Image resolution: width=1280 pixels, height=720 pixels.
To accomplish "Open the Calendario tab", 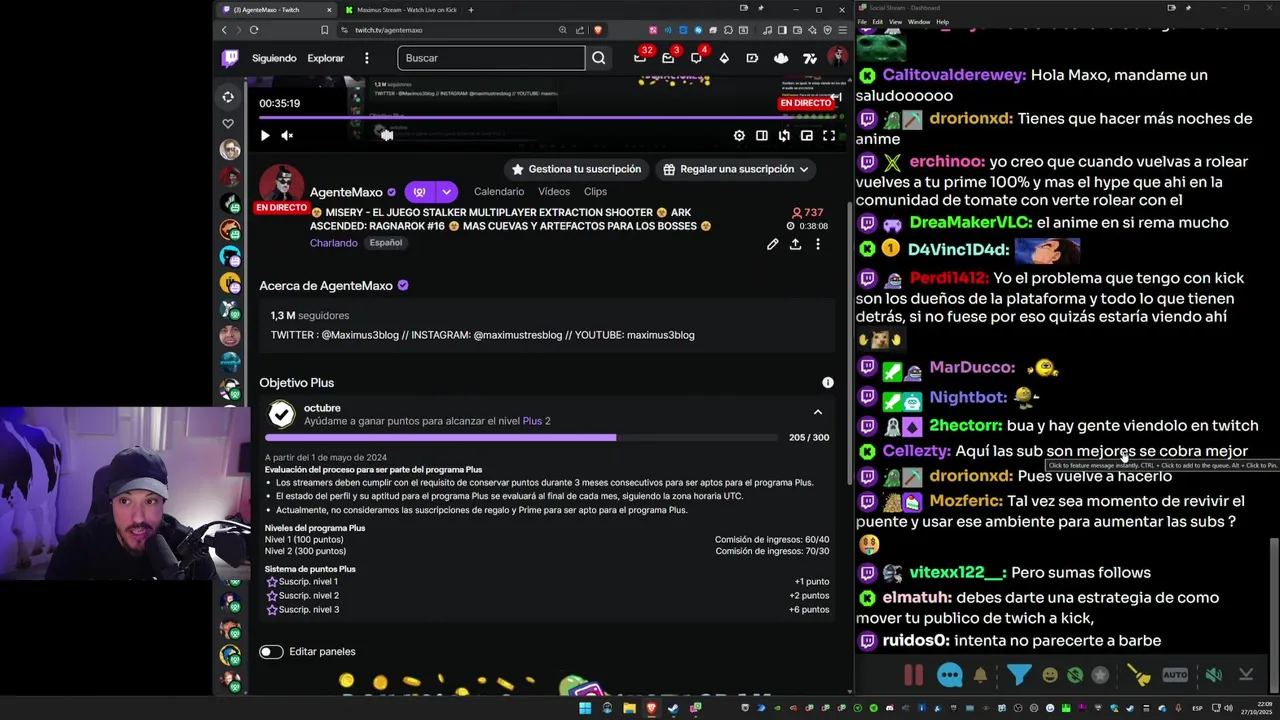I will click(499, 191).
